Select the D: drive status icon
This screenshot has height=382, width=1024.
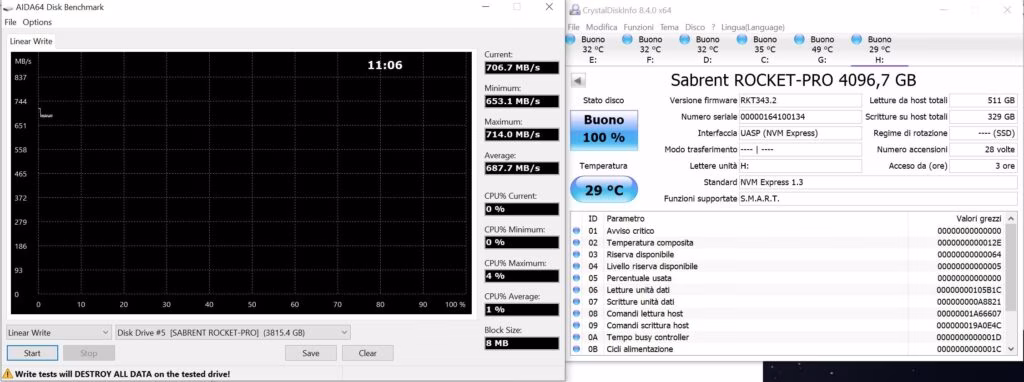(x=685, y=40)
